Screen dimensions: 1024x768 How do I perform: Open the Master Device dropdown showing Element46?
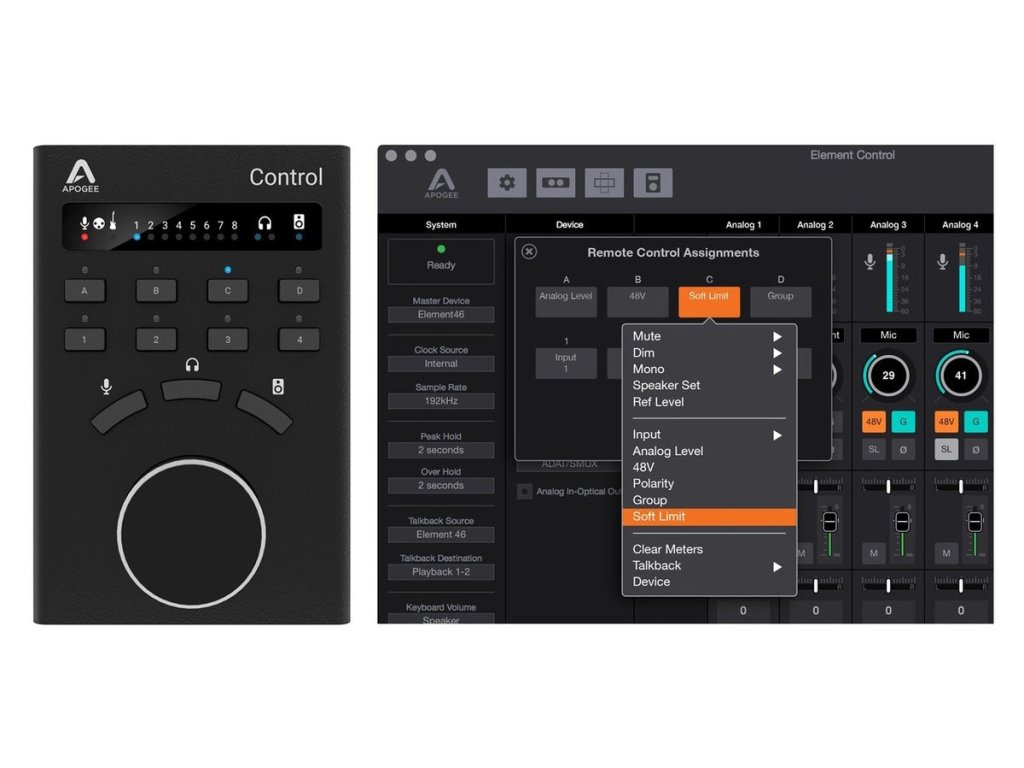pyautogui.click(x=441, y=315)
